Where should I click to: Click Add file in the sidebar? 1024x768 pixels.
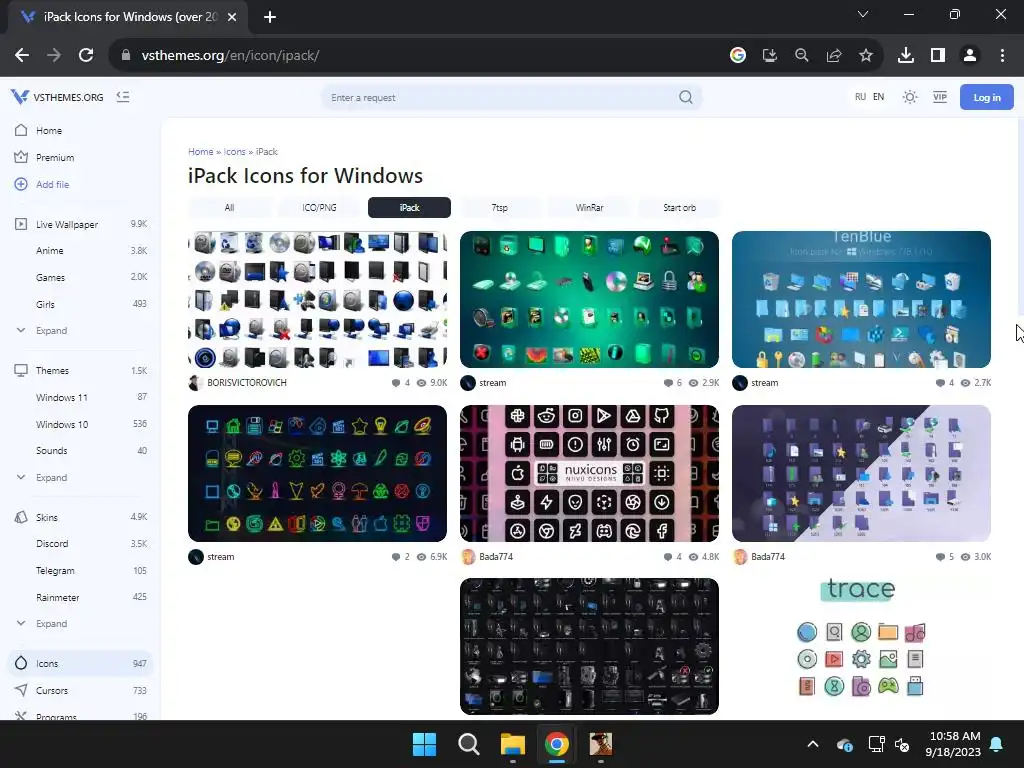(x=52, y=184)
